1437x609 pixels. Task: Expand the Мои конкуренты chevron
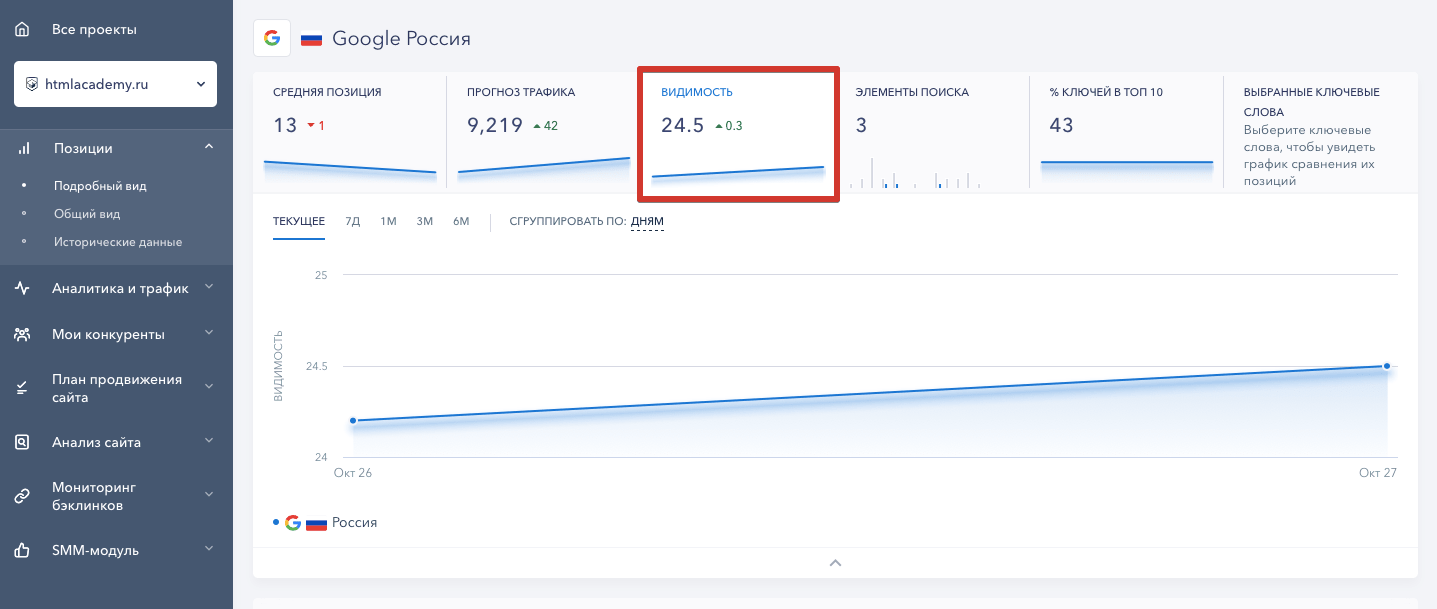click(x=209, y=333)
